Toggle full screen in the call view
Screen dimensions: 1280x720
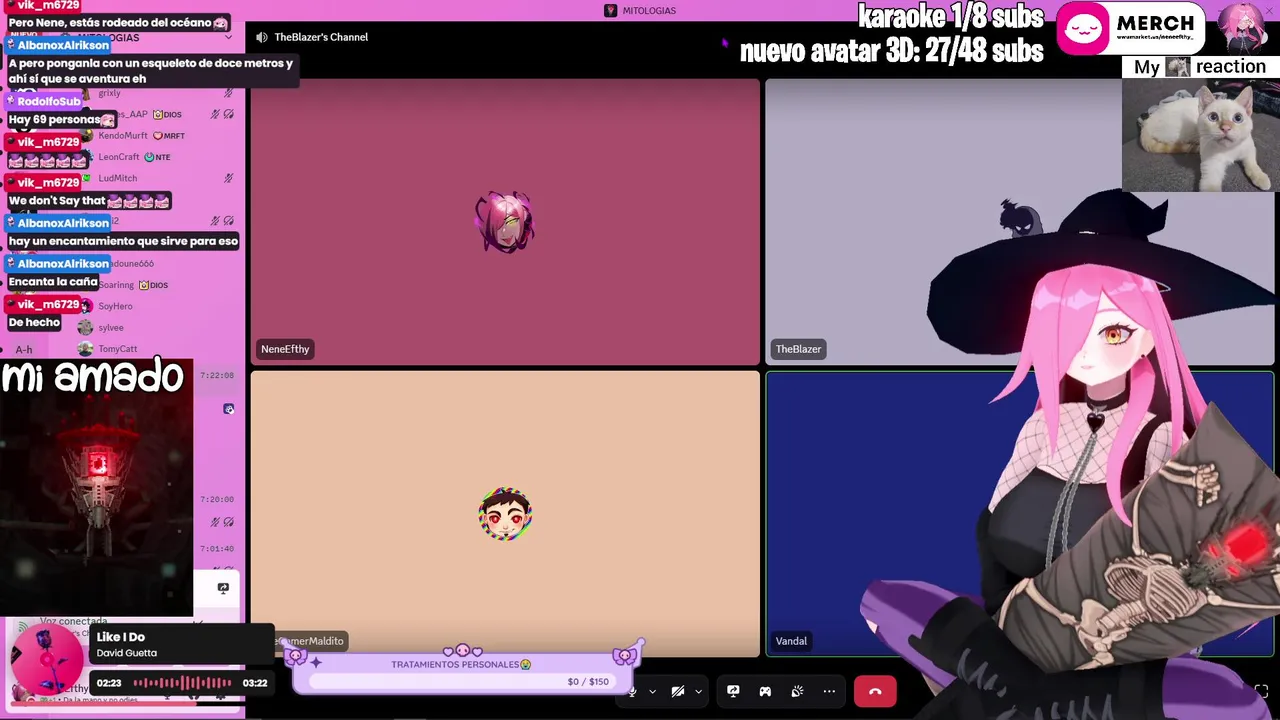(x=1262, y=691)
